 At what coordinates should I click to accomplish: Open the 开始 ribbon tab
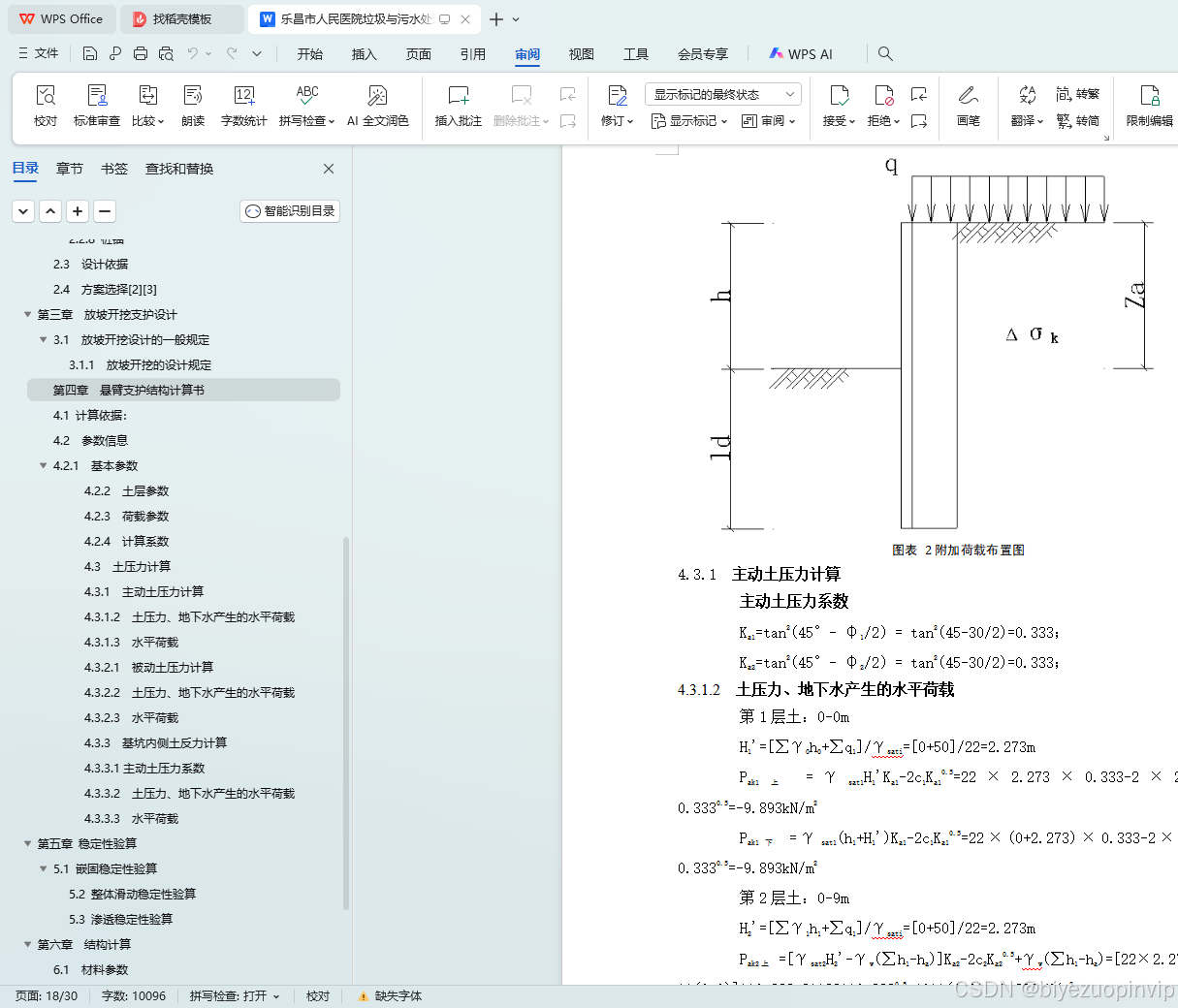click(310, 54)
